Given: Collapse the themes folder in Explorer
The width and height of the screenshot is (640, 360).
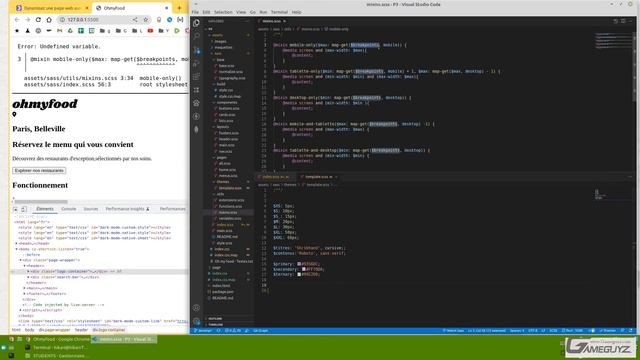Looking at the screenshot, I should point(223,182).
